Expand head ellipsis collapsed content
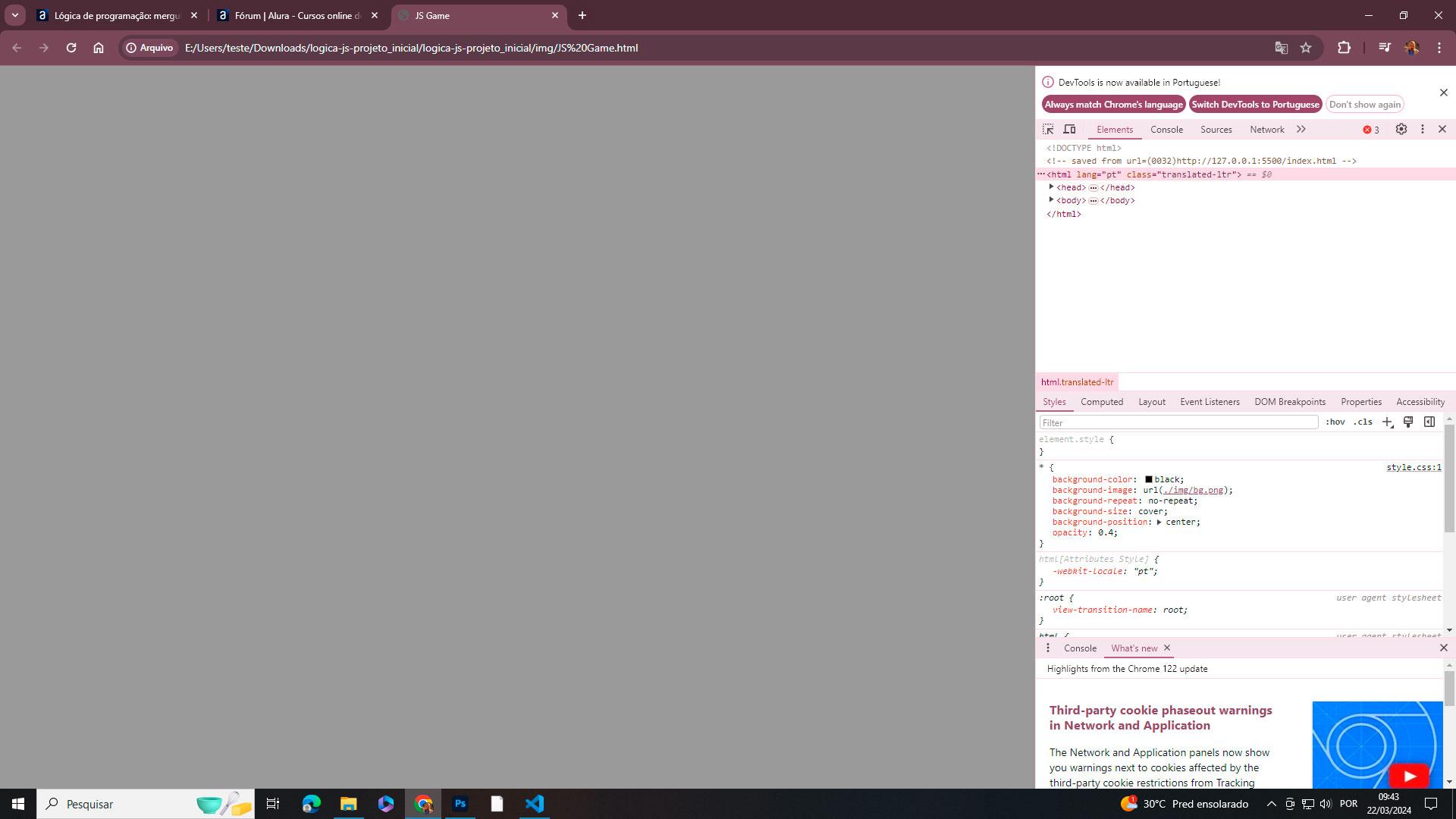Image resolution: width=1456 pixels, height=819 pixels. tap(1093, 187)
